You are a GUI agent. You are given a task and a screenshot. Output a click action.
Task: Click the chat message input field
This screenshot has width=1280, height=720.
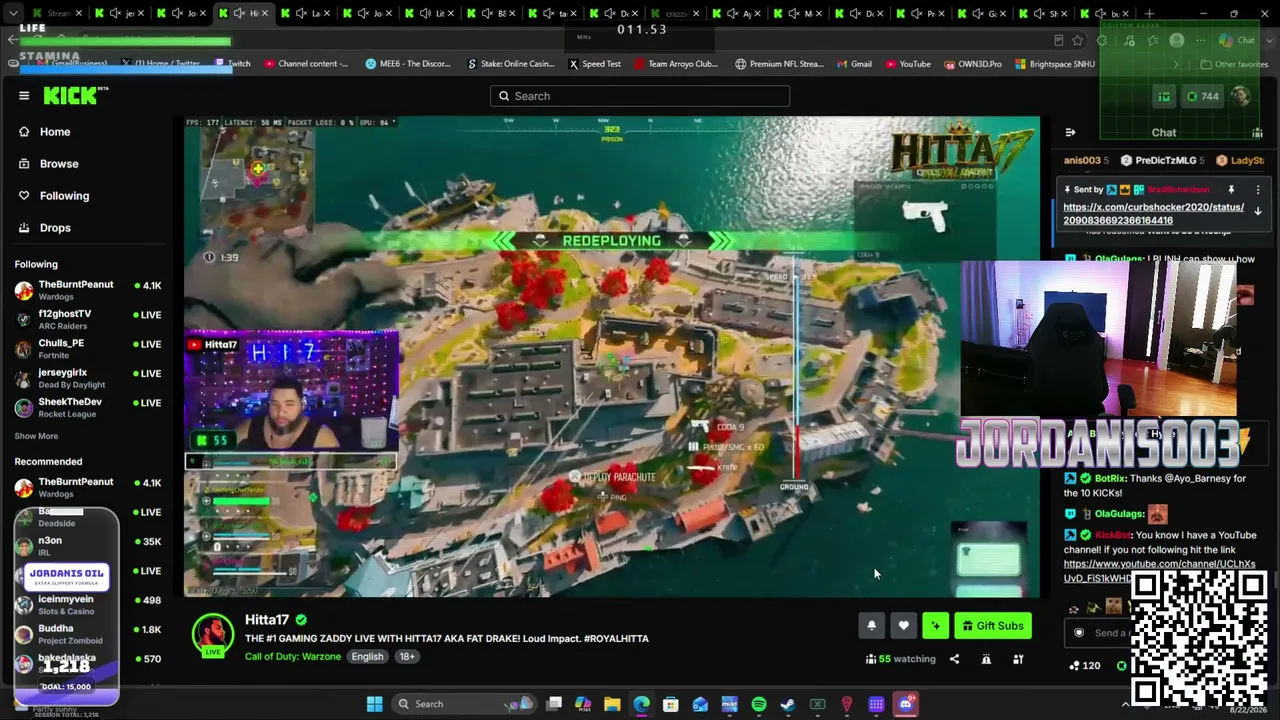pos(1100,633)
